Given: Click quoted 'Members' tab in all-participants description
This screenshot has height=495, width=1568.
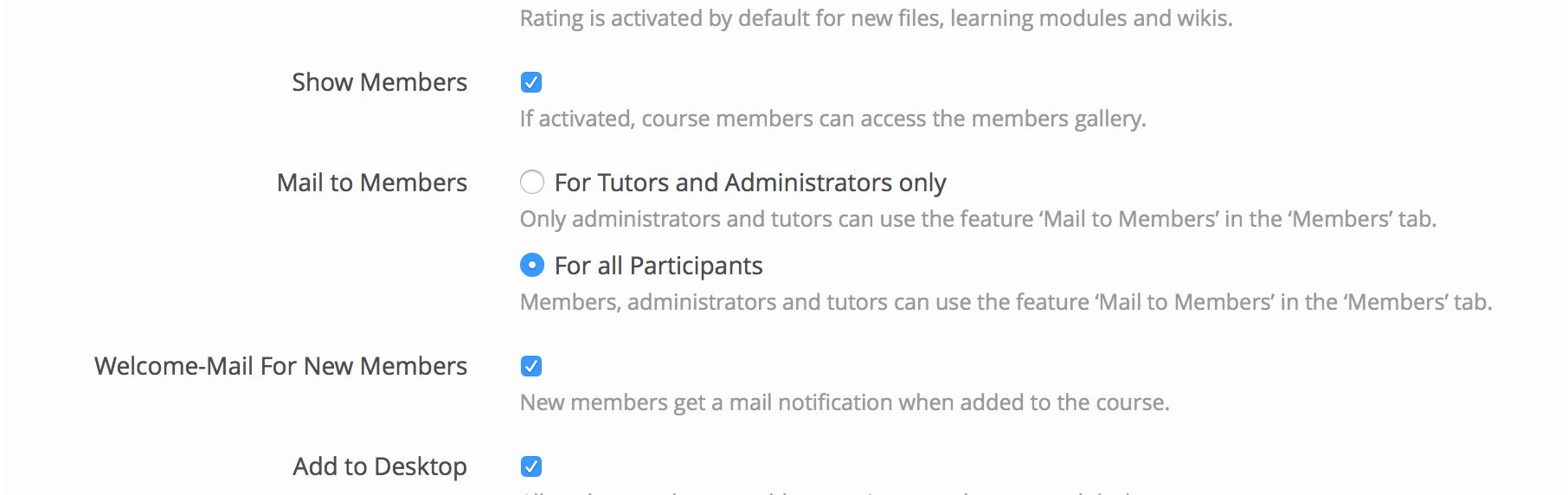Looking at the screenshot, I should point(1393,302).
